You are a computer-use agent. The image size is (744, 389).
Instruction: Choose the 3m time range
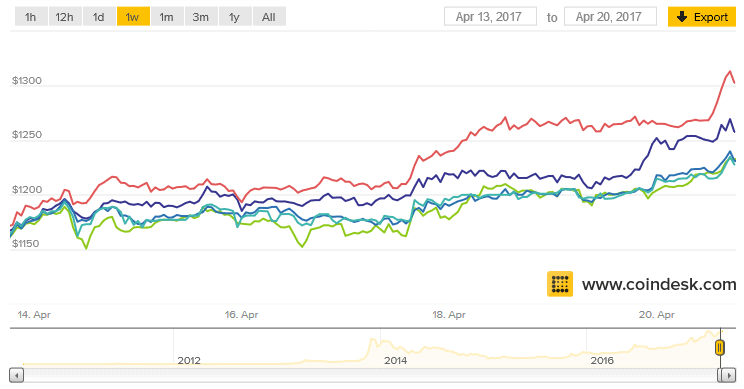point(201,17)
